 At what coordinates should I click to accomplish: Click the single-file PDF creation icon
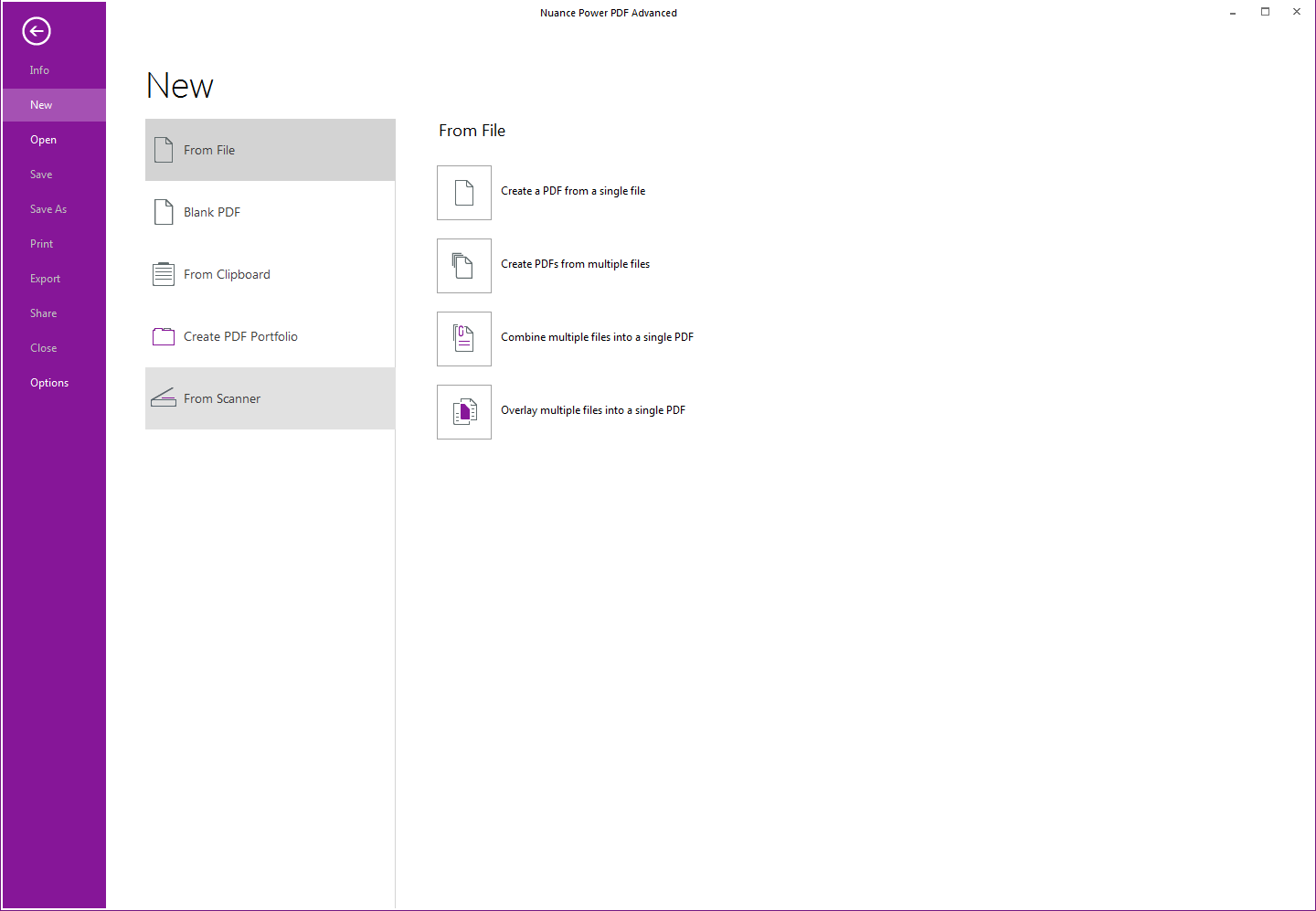(464, 193)
